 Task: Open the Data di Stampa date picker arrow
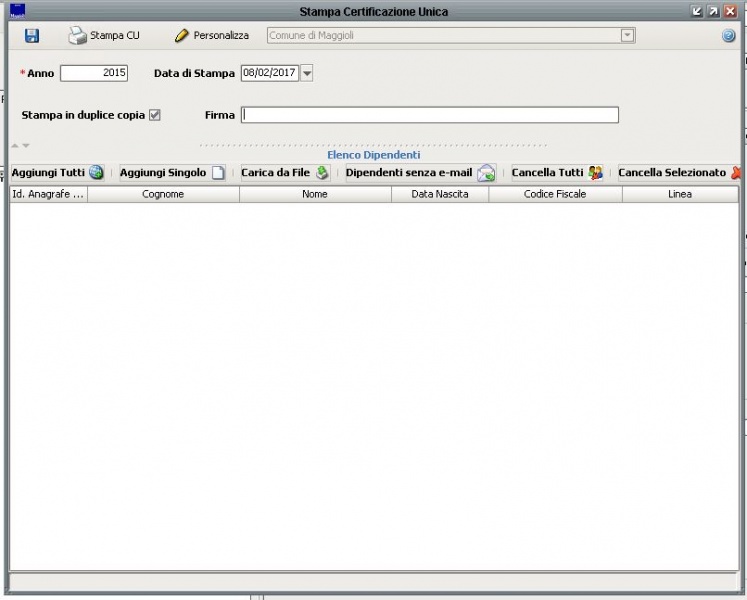307,73
